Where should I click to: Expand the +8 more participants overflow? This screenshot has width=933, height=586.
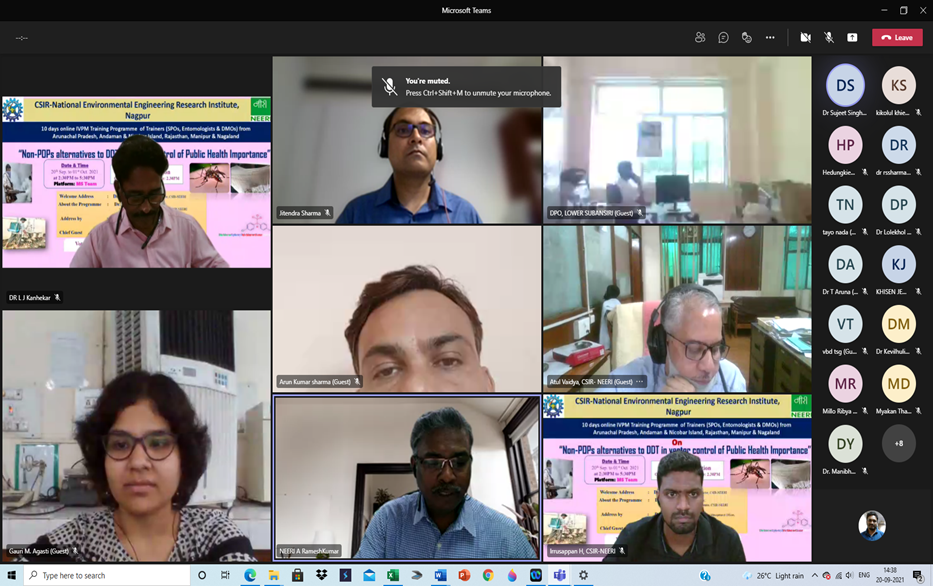[898, 443]
